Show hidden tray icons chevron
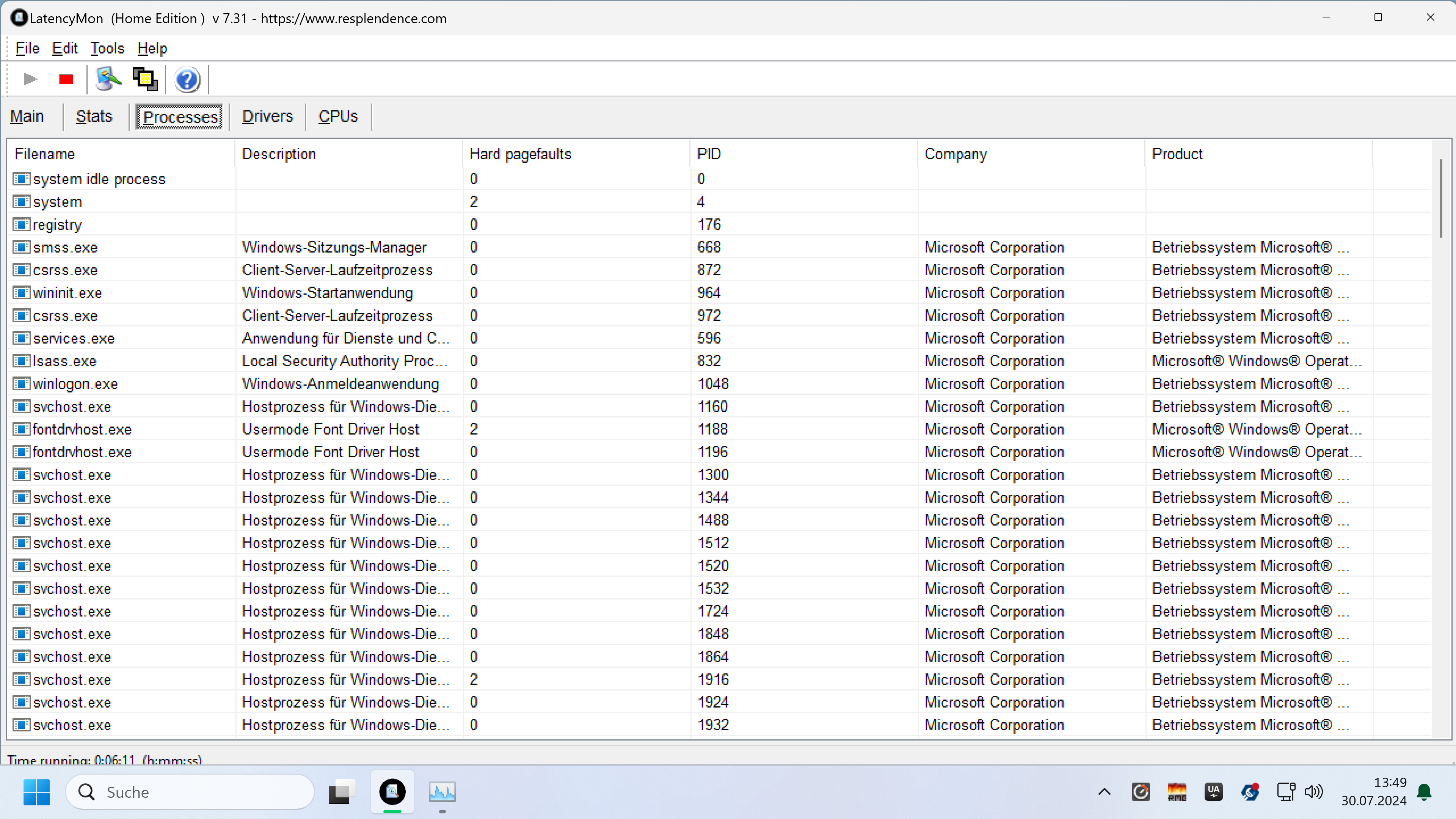 pyautogui.click(x=1104, y=792)
